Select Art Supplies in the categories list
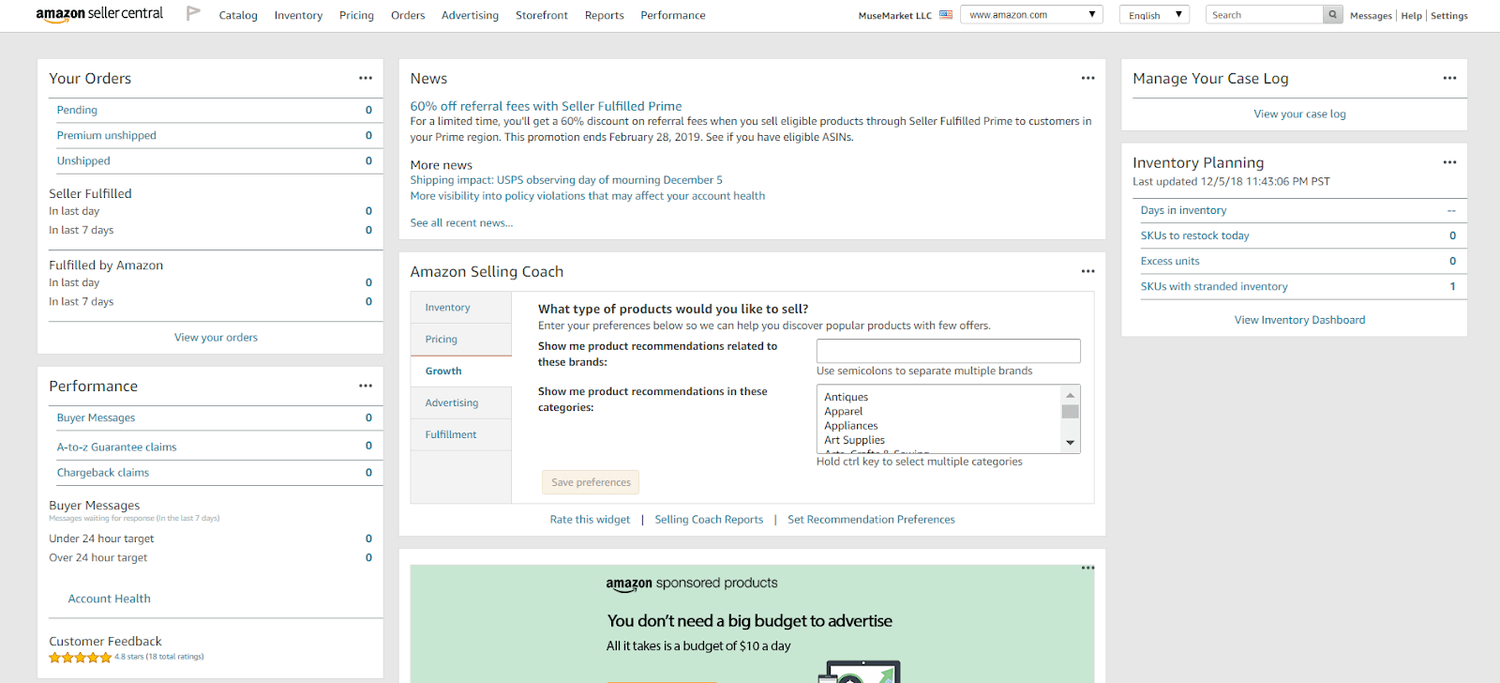 tap(854, 440)
